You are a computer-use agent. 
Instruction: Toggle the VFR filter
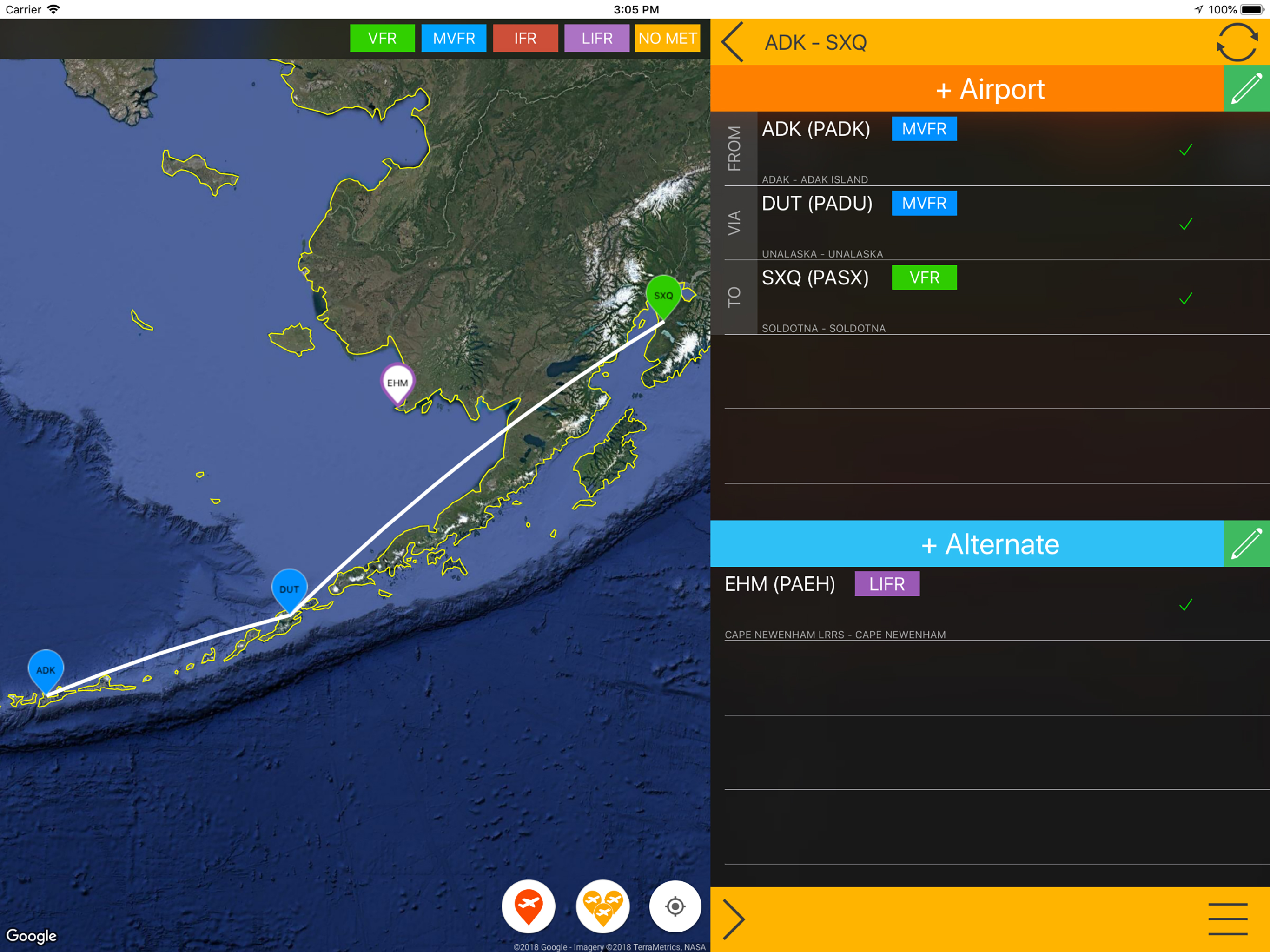click(382, 39)
